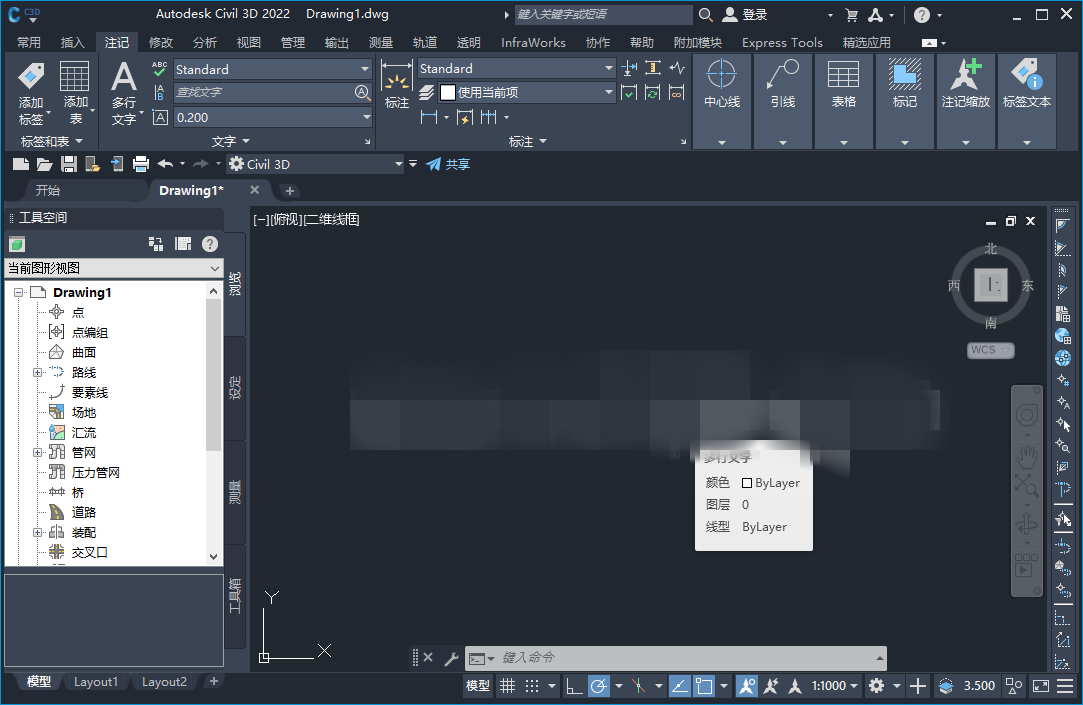
Task: Click the workspace switching gear in status bar
Action: 876,686
